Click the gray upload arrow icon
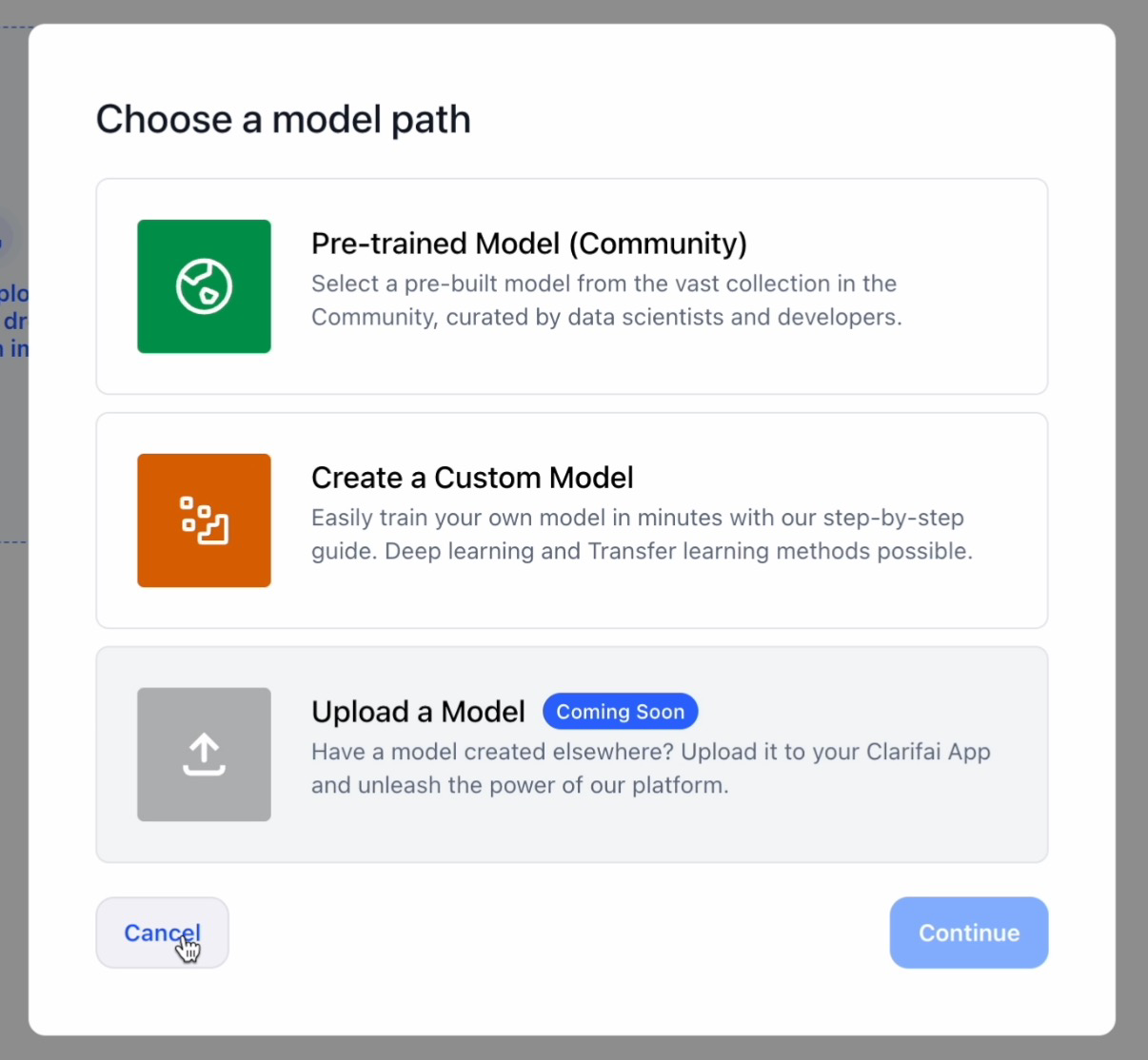 [x=204, y=755]
